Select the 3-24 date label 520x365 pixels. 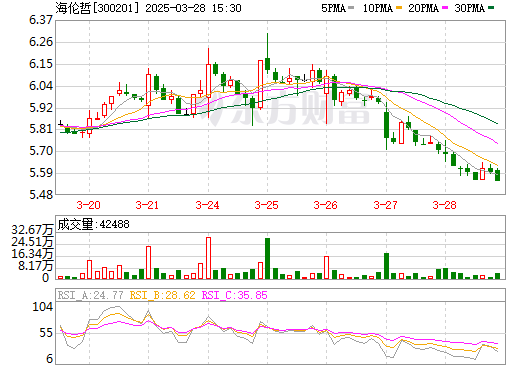click(x=207, y=205)
